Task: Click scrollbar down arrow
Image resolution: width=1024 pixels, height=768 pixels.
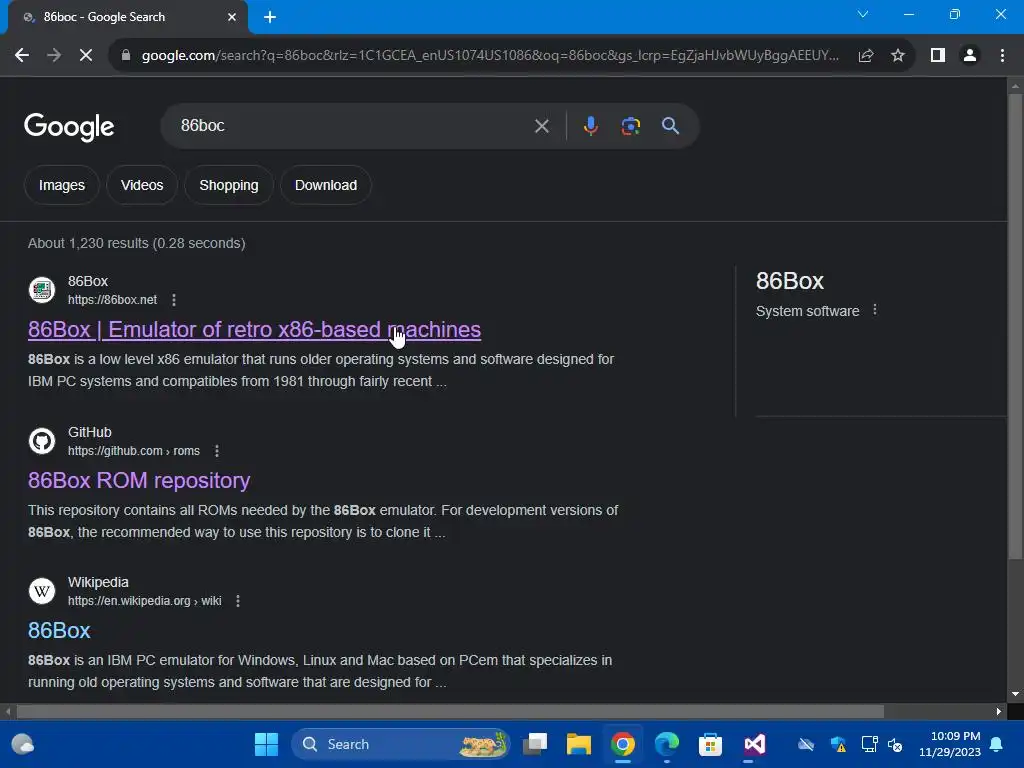Action: (1015, 694)
